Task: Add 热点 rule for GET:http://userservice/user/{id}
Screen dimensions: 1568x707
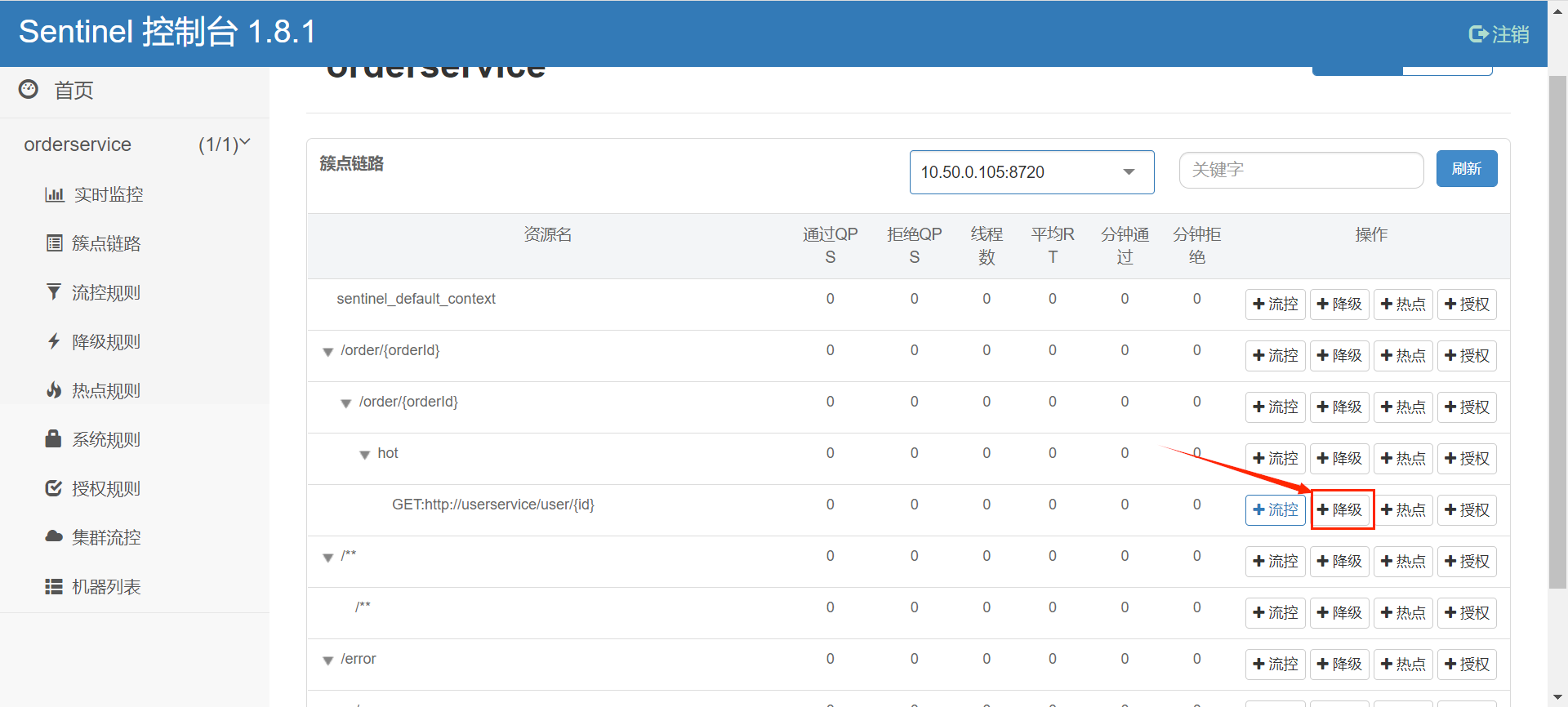Action: 1403,509
